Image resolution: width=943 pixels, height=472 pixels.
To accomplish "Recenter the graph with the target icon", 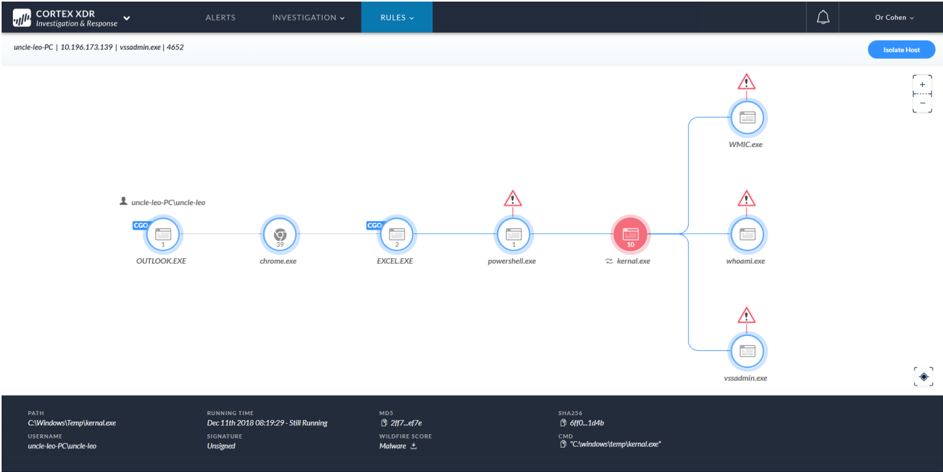I will (x=923, y=376).
